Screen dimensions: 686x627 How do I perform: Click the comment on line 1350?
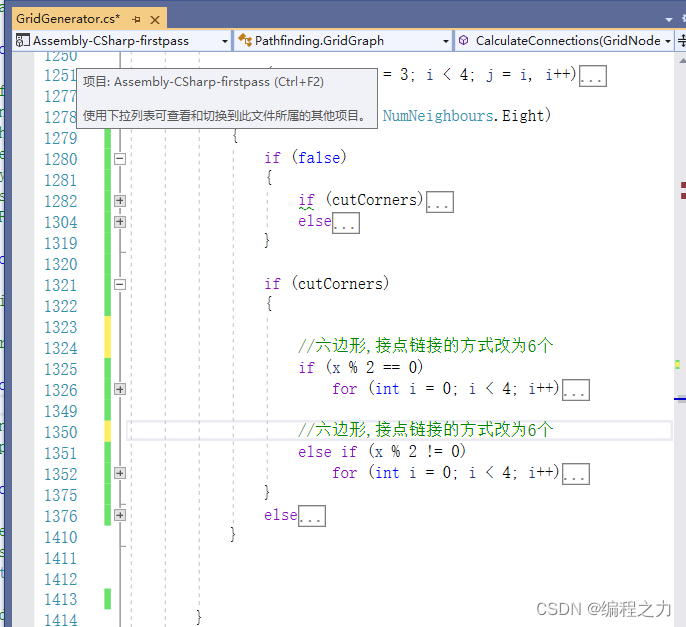coord(425,430)
